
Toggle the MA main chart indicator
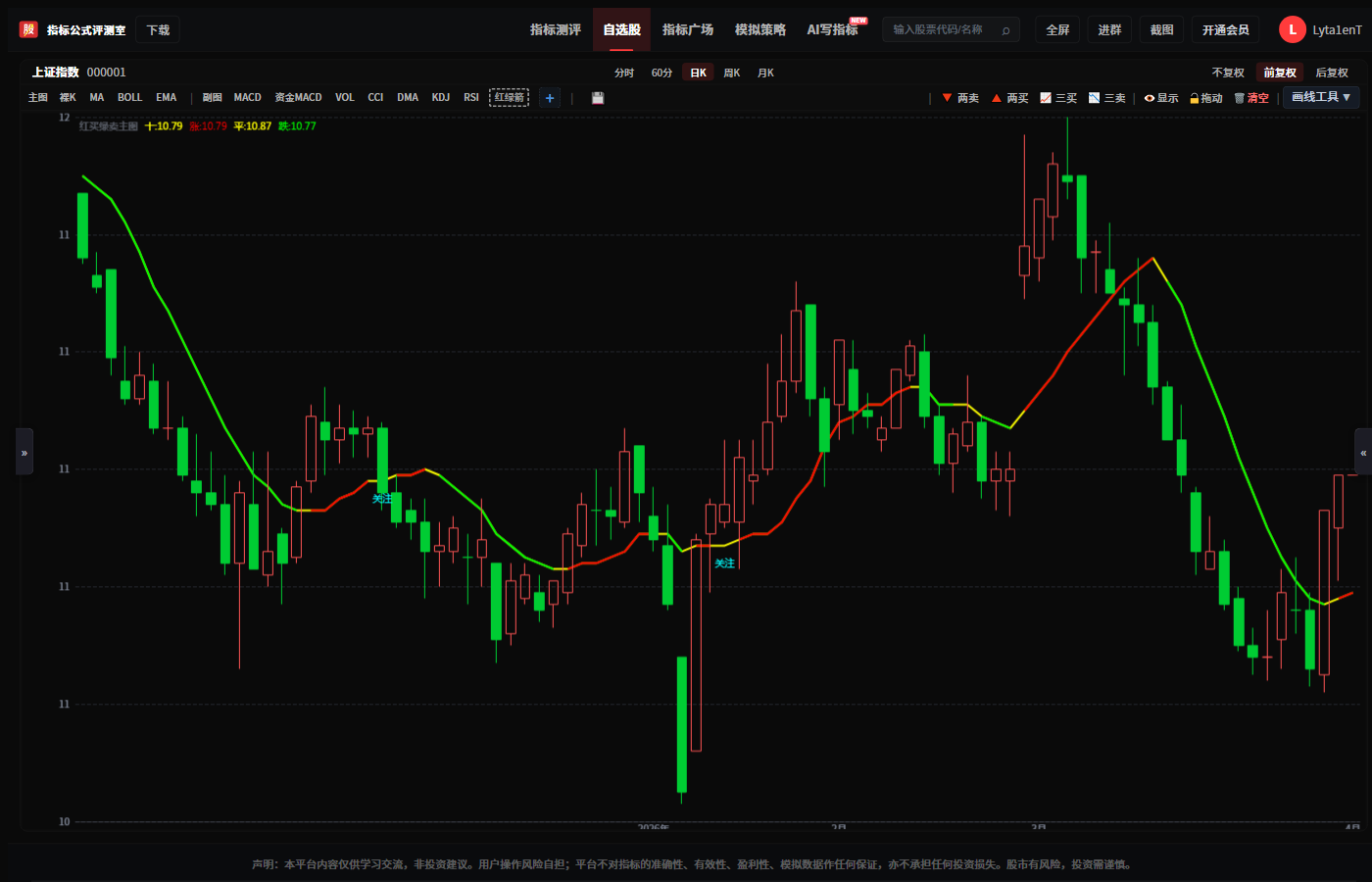[97, 98]
